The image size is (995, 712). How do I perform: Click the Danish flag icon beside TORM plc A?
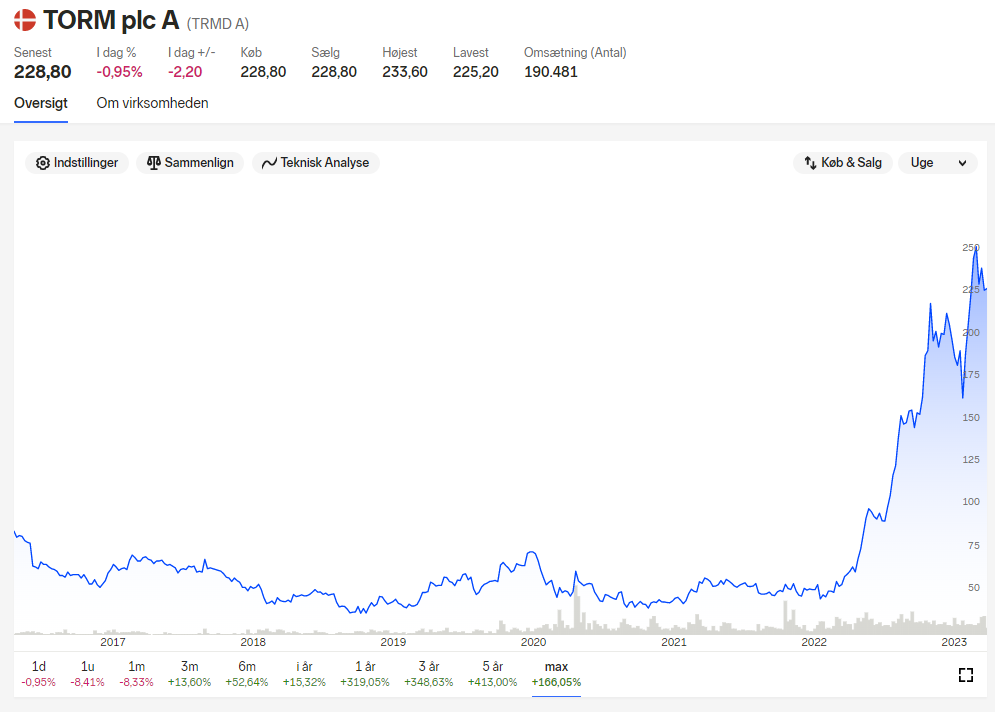25,20
